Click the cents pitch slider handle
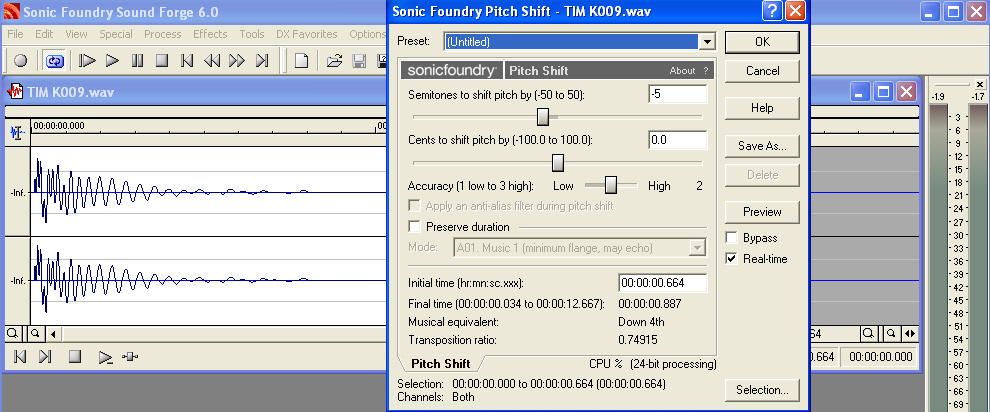The height and width of the screenshot is (412, 990). pos(558,163)
